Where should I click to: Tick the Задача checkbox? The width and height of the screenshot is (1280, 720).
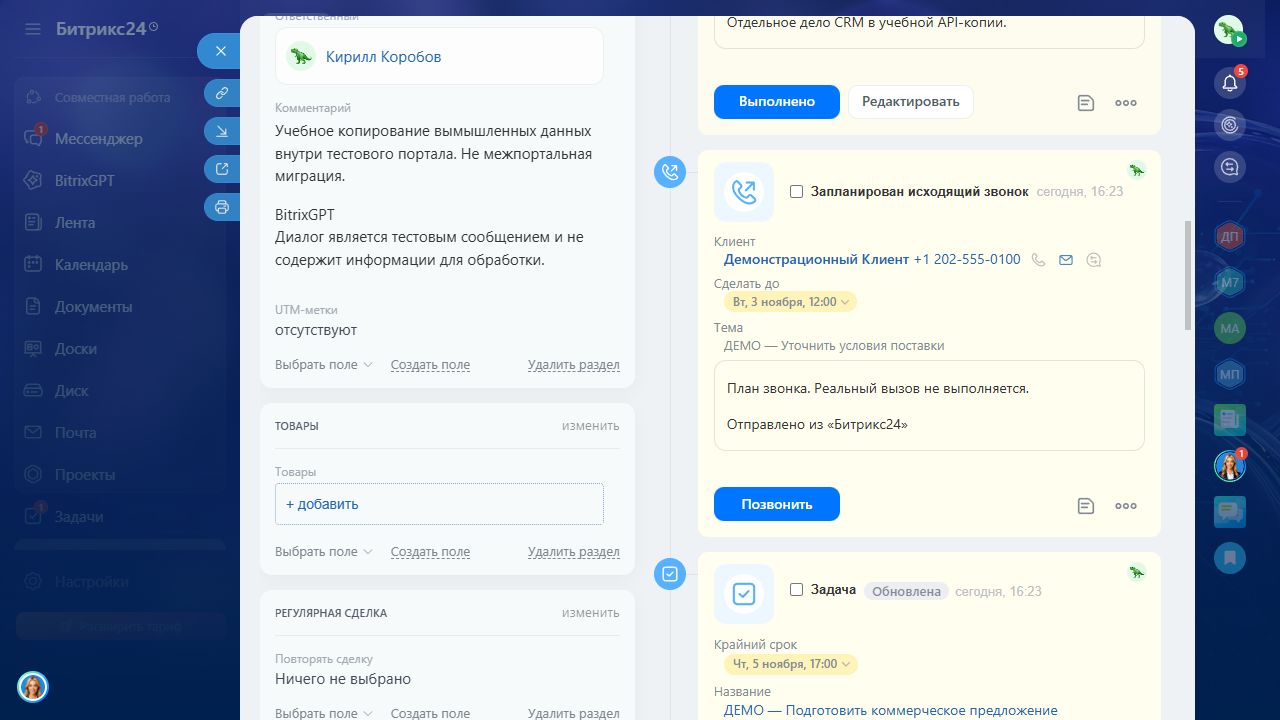click(797, 590)
